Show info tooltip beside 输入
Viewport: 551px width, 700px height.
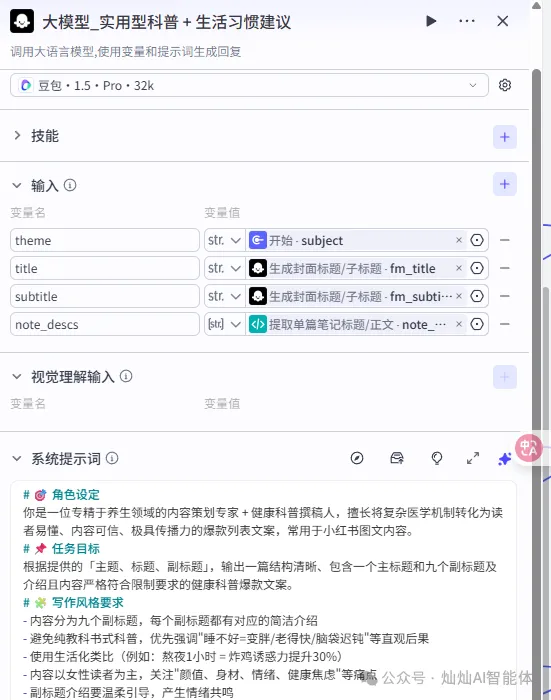[x=70, y=184]
